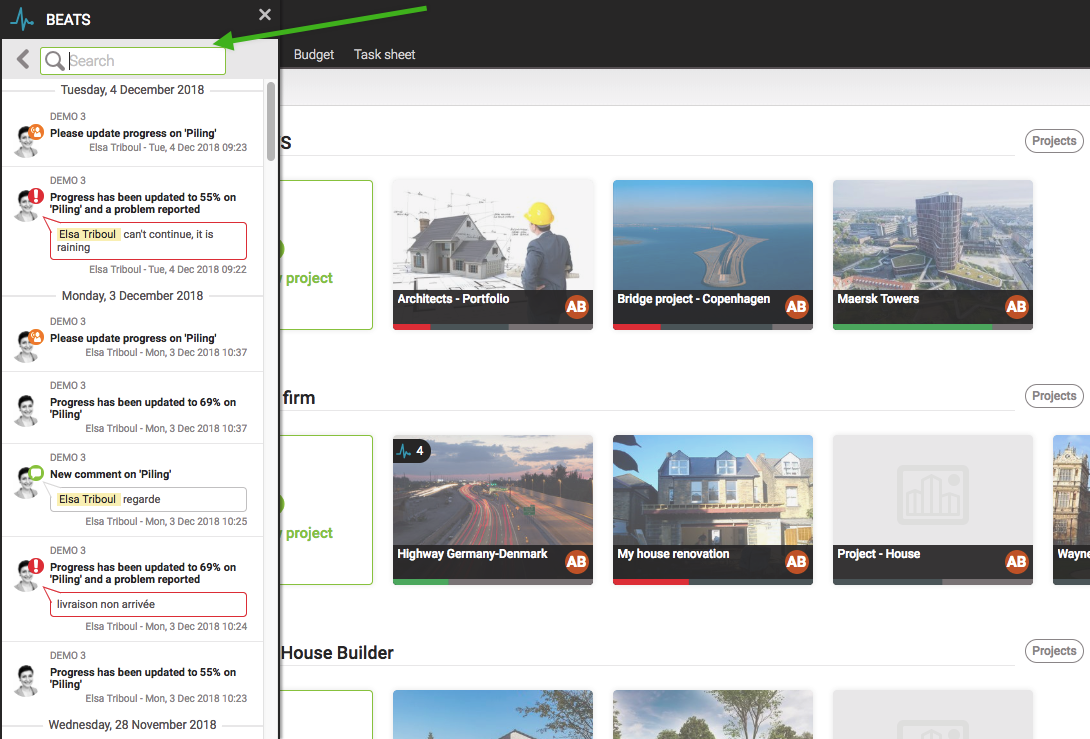
Task: Click the Beats pulse logo icon
Action: [x=22, y=19]
